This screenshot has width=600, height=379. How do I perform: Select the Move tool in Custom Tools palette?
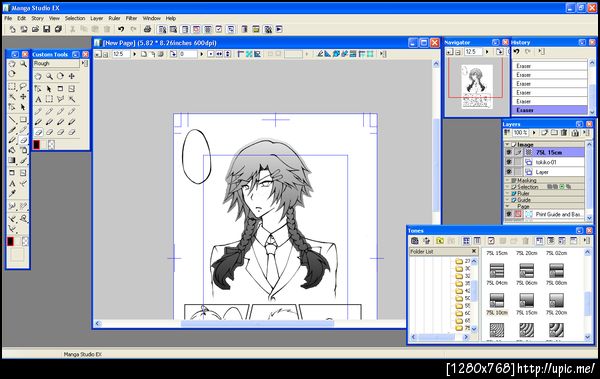(72, 76)
